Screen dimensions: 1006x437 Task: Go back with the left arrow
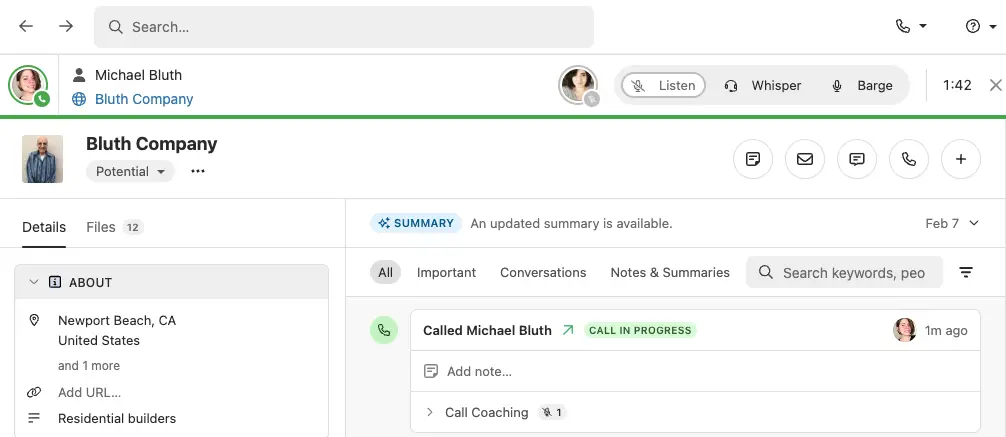coord(26,26)
